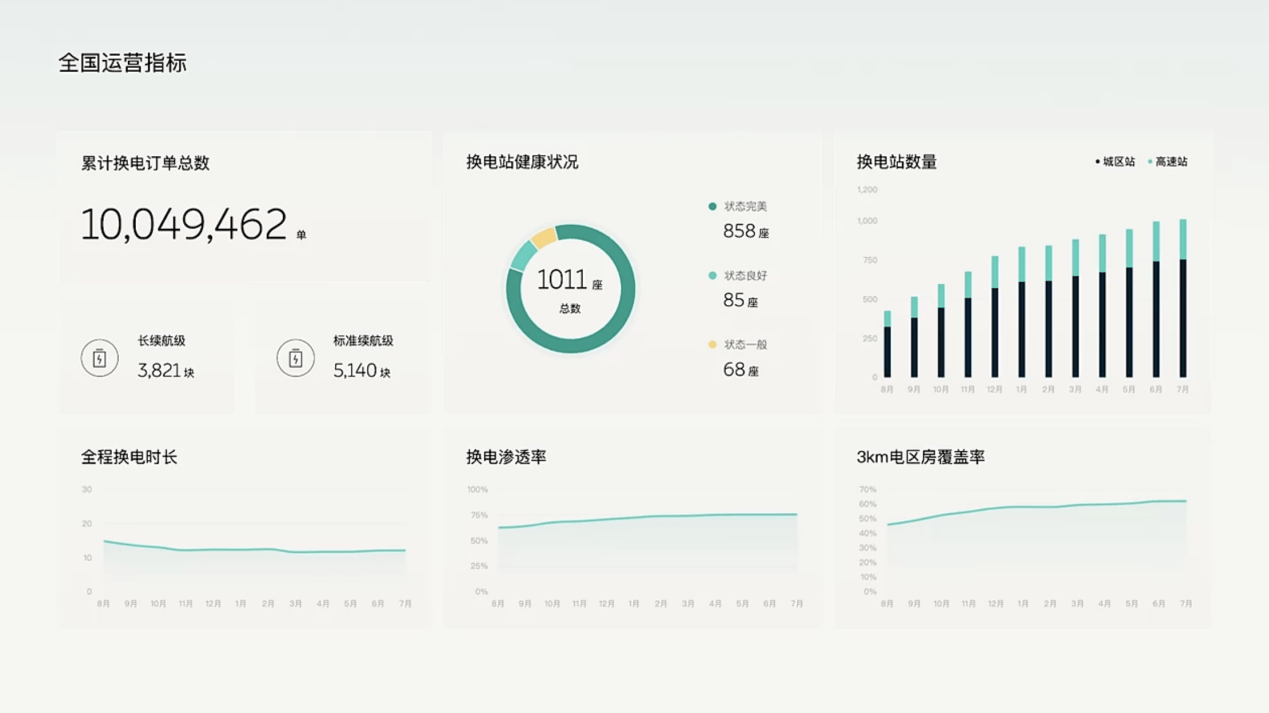Click the 8月 bar in 换电站数量 chart
The image size is (1269, 713).
pyautogui.click(x=887, y=345)
